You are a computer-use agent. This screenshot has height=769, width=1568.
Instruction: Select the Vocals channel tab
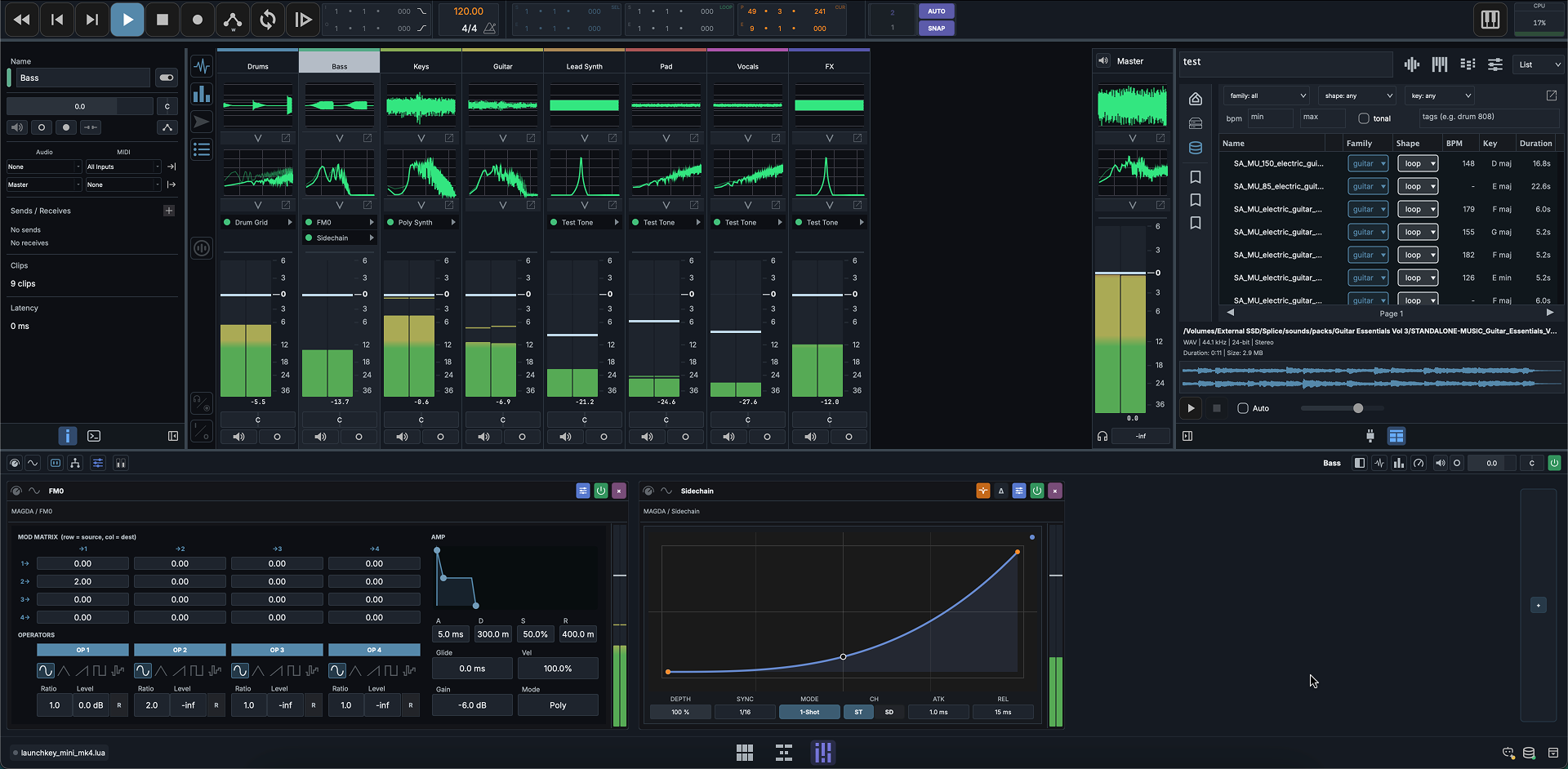tap(748, 66)
